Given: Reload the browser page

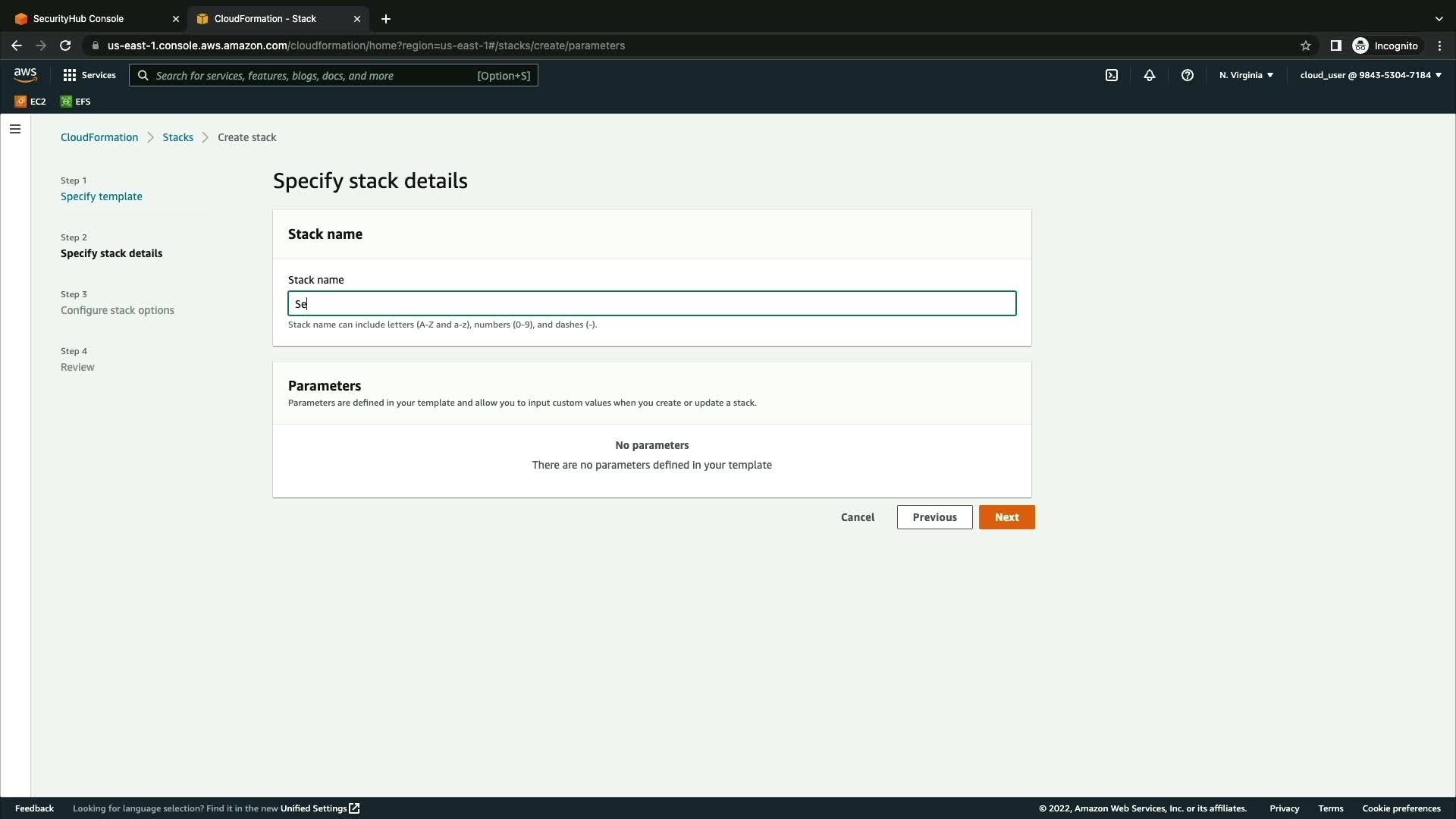Looking at the screenshot, I should 65,45.
